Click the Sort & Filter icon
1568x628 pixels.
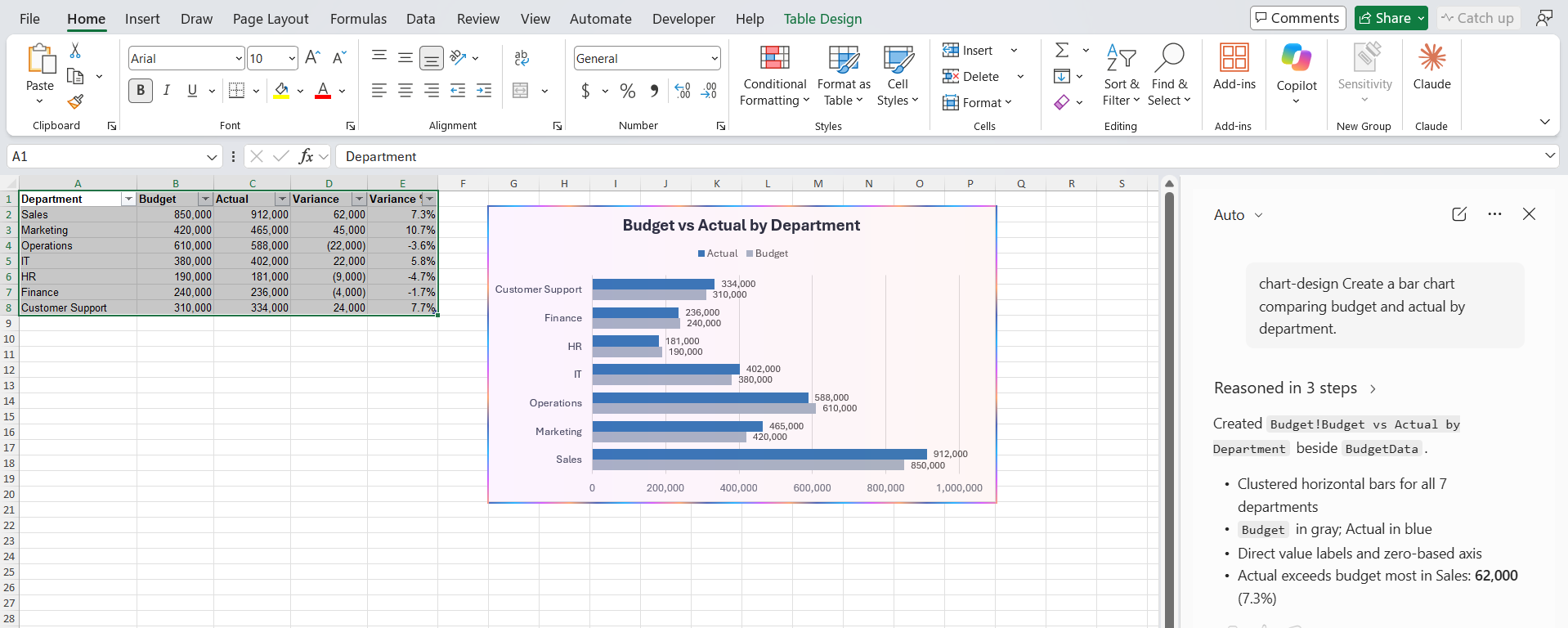[x=1121, y=58]
